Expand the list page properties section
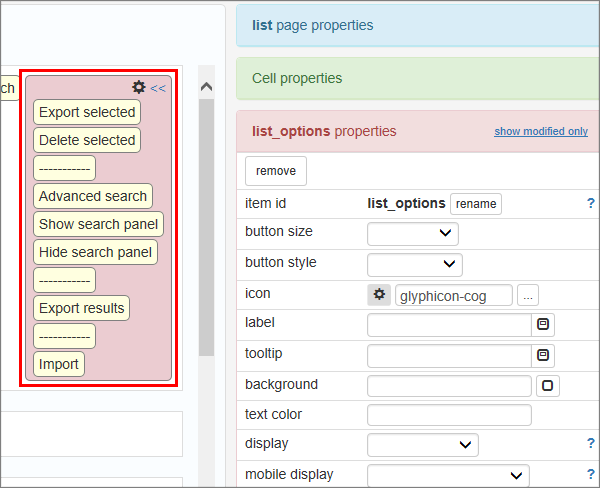 coord(312,25)
